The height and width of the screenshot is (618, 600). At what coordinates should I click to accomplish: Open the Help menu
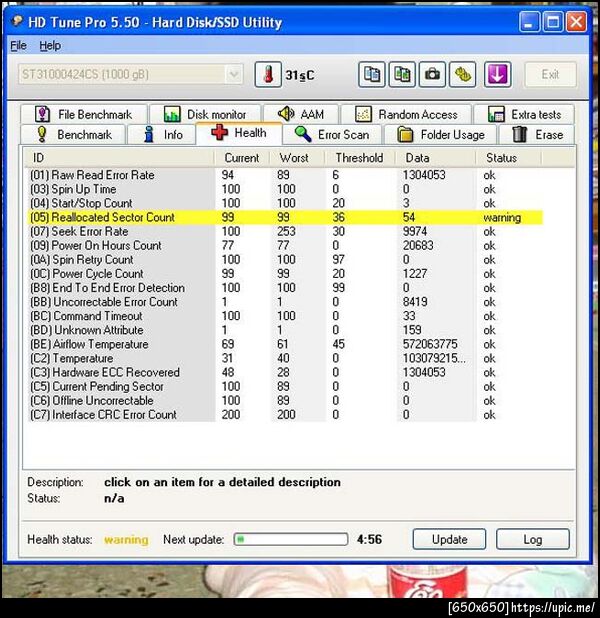[x=50, y=46]
